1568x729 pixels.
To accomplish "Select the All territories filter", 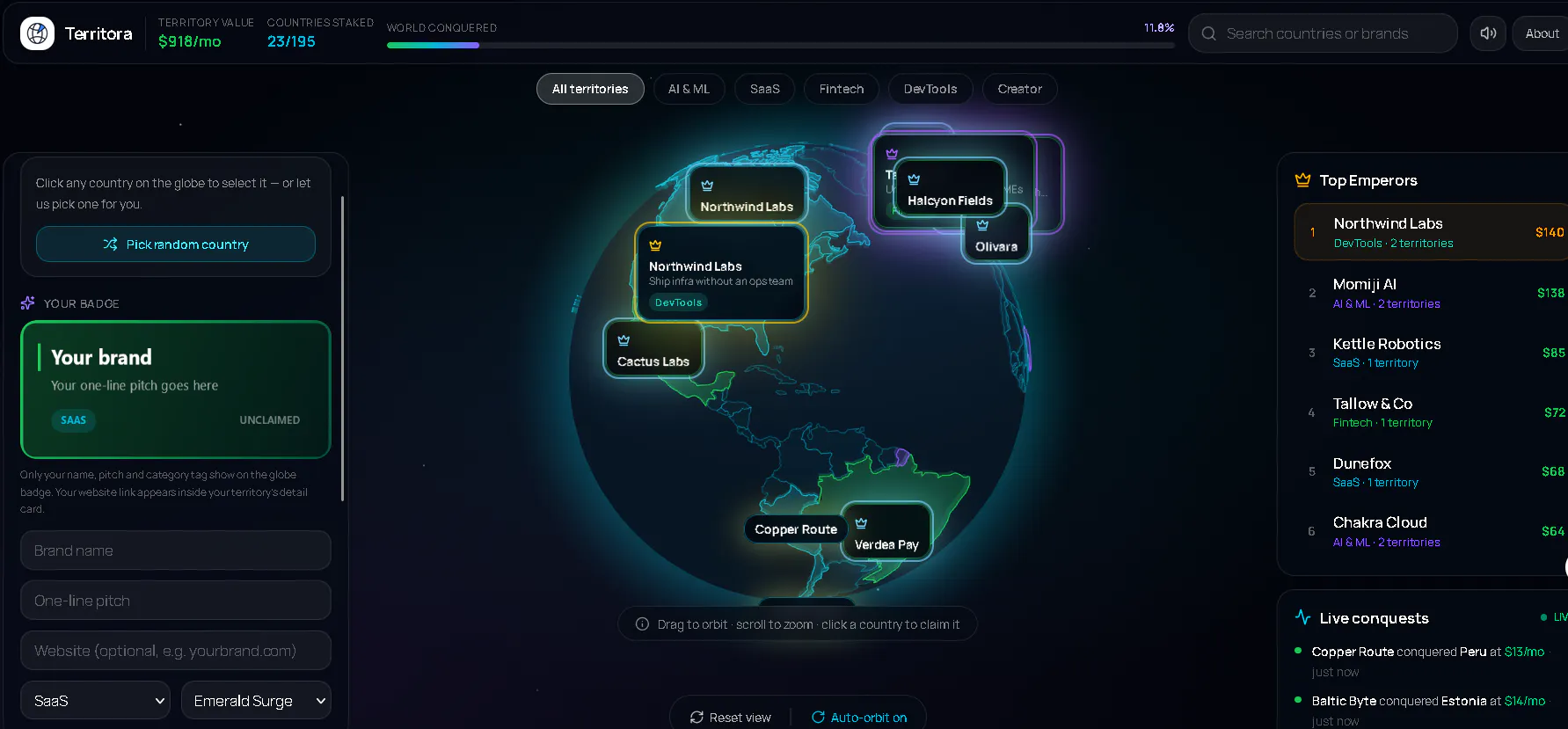I will [590, 89].
